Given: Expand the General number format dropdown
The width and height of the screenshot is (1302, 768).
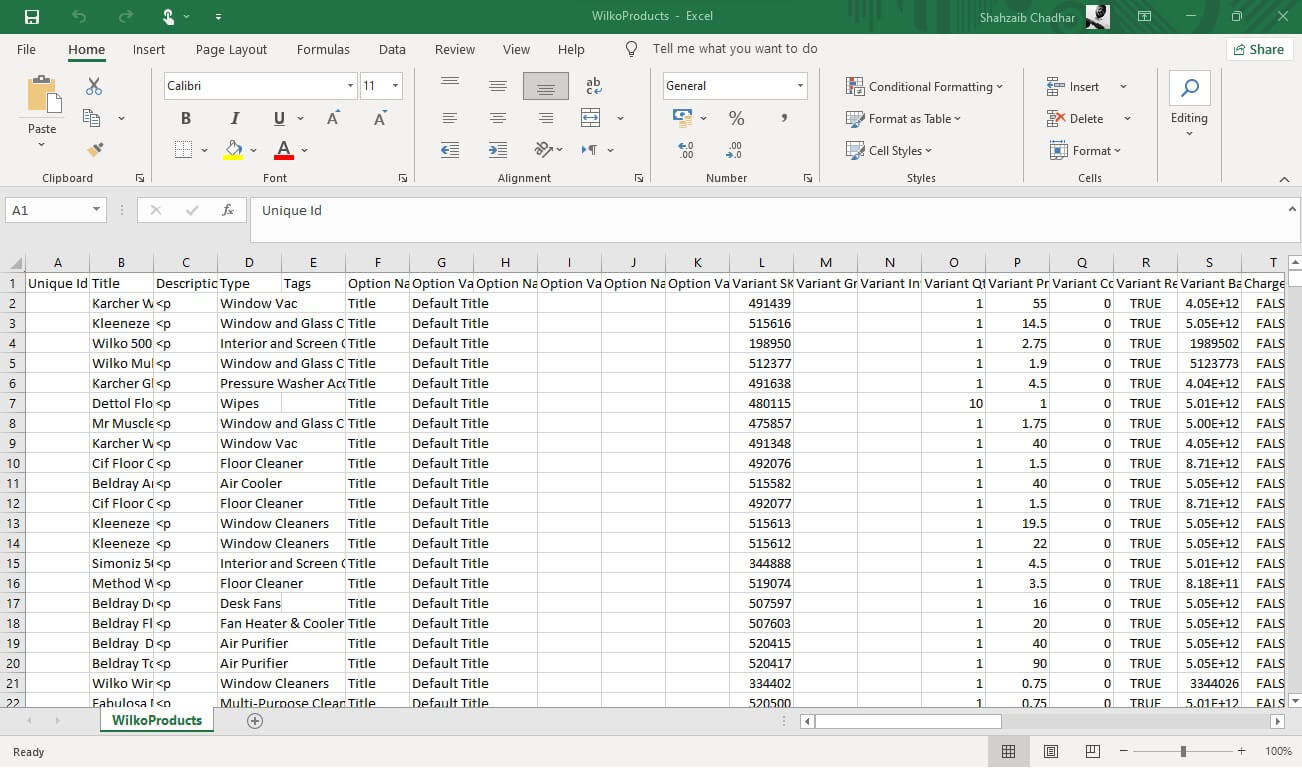Looking at the screenshot, I should (x=800, y=86).
